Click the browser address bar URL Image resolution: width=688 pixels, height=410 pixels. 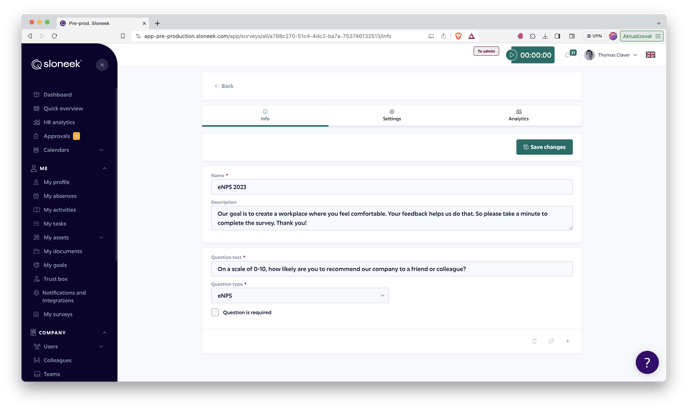coord(268,36)
